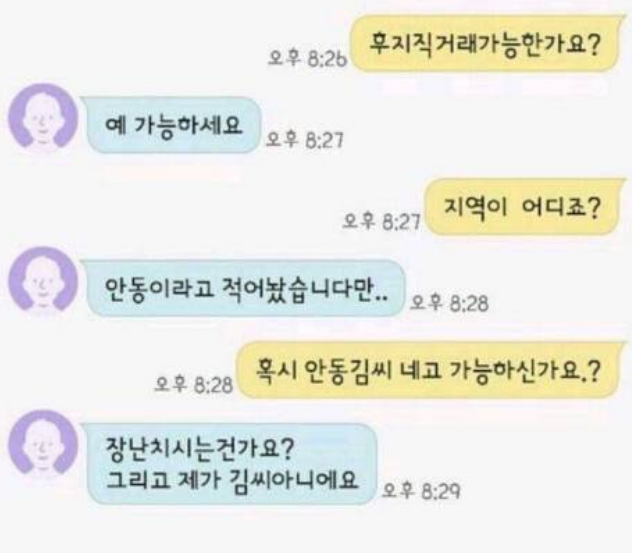Click the '오후 8:28' timestamp before '혹시 안동김씨' bubble
632x553 pixels.
[x=194, y=385]
